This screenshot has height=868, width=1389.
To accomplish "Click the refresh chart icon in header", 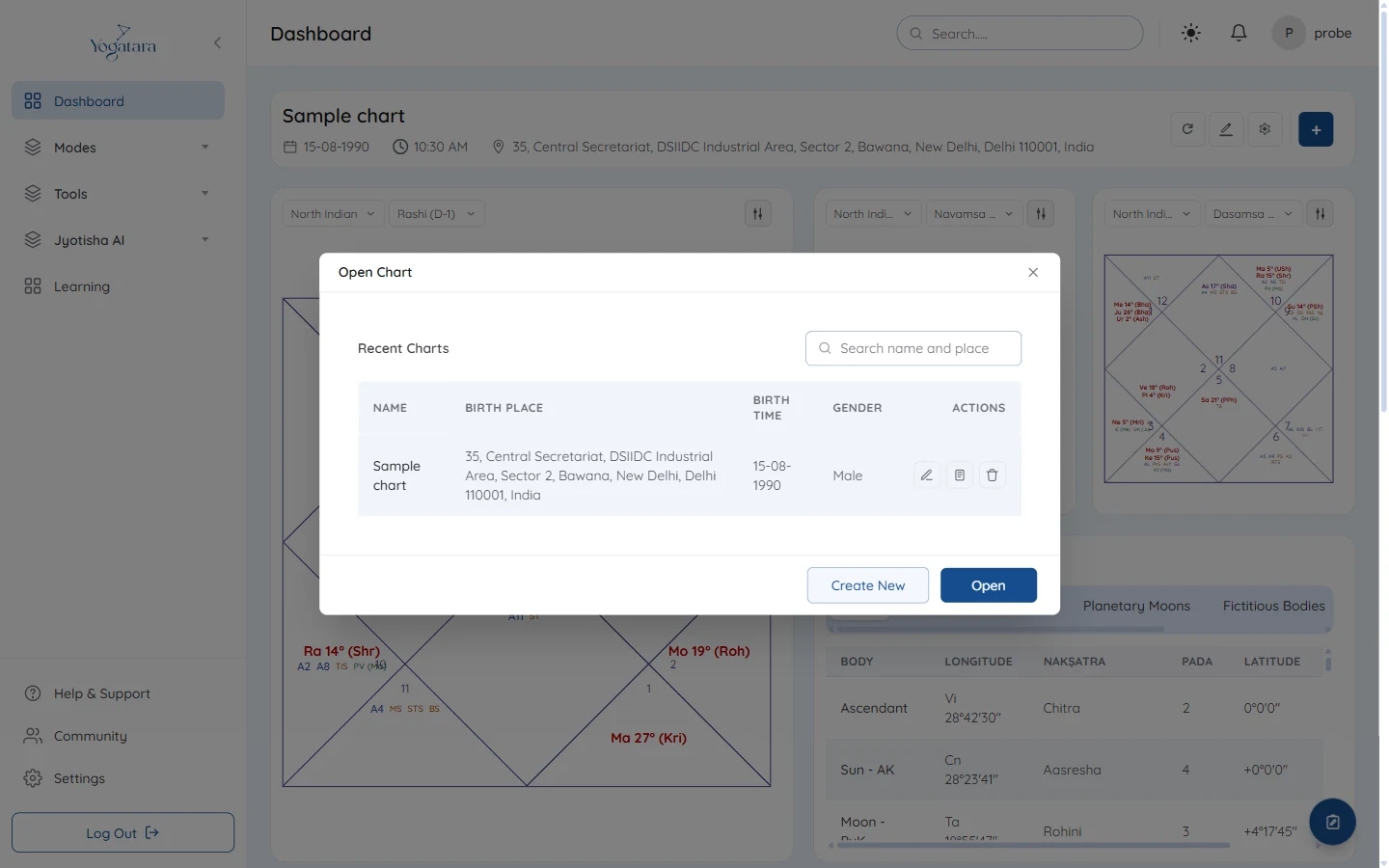I will (x=1187, y=129).
